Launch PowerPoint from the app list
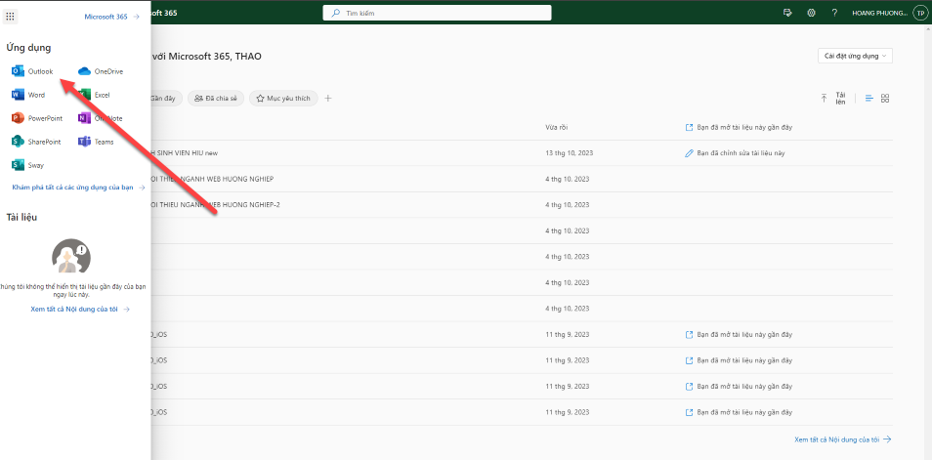This screenshot has width=932, height=460. tap(37, 118)
